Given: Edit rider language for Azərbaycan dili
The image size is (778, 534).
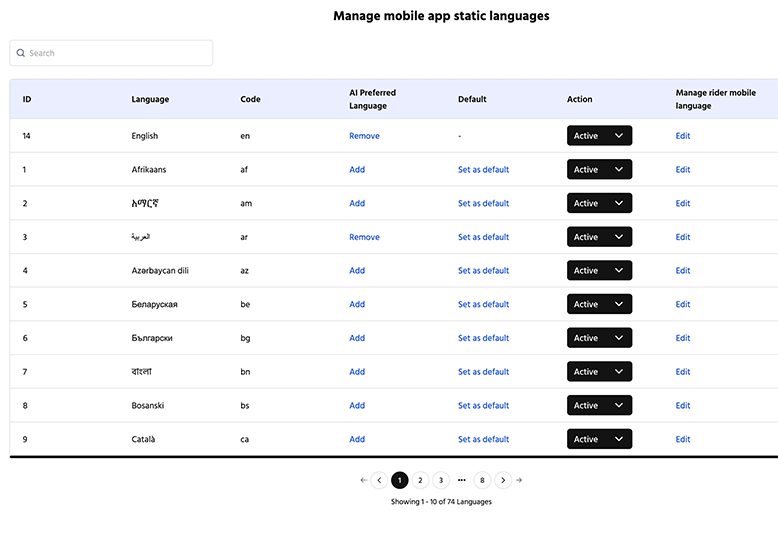Looking at the screenshot, I should [x=683, y=270].
